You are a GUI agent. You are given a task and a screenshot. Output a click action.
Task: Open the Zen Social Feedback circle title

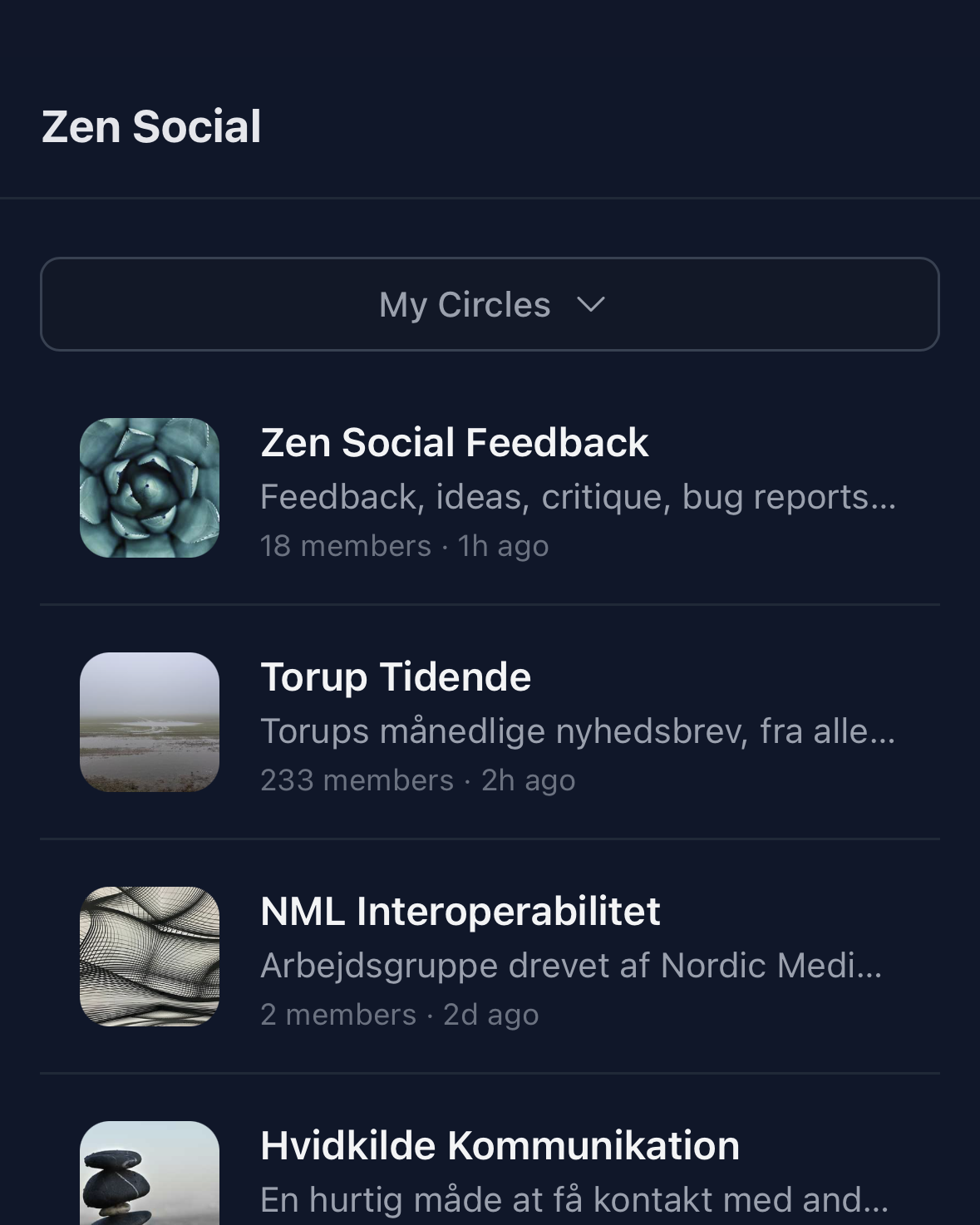454,442
